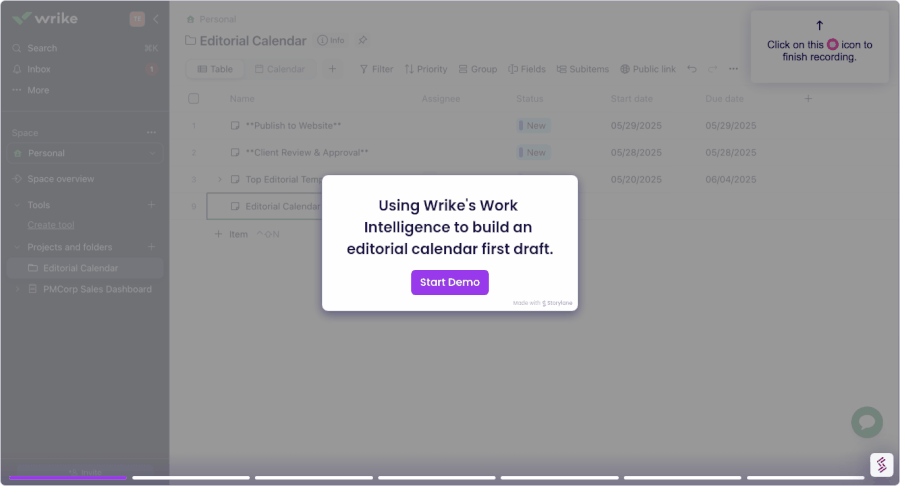The height and width of the screenshot is (486, 900).
Task: Open the Fields options
Action: point(526,69)
